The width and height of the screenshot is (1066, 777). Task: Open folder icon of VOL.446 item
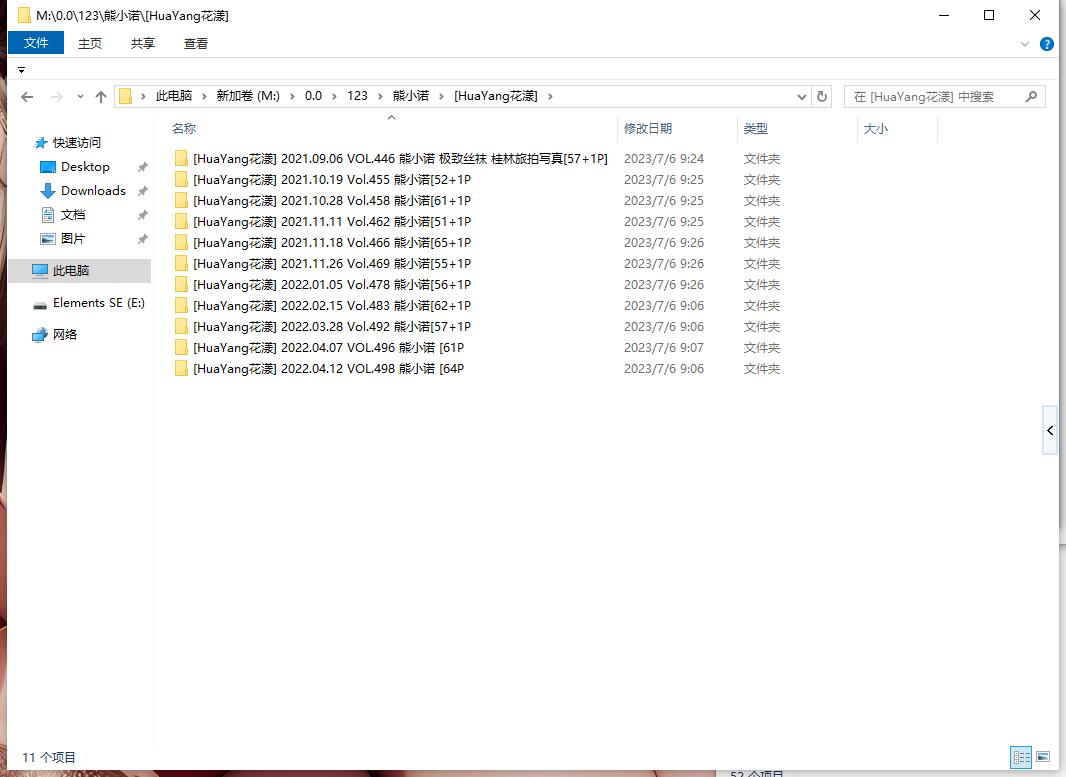pos(181,159)
